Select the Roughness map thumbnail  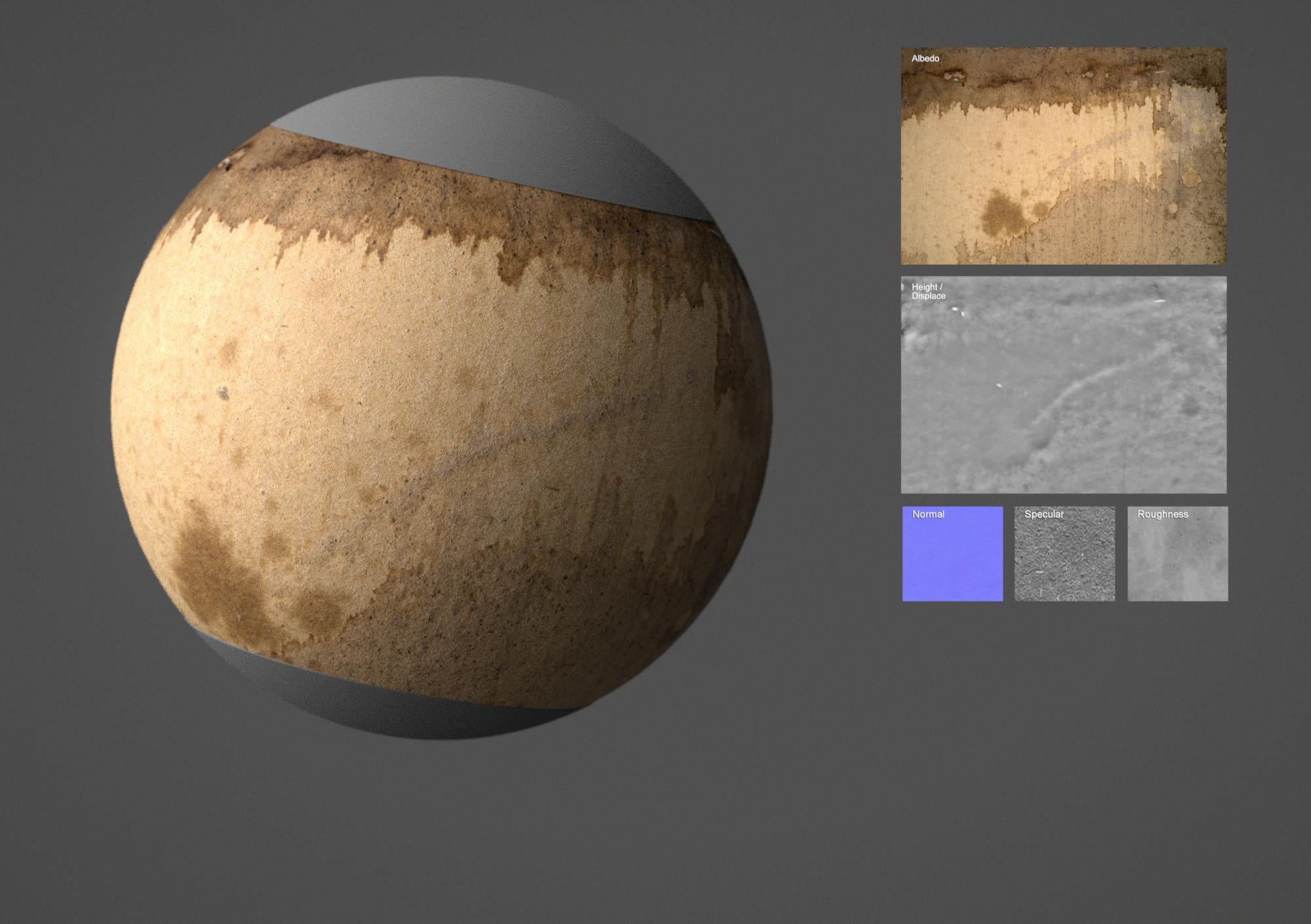click(x=1177, y=554)
